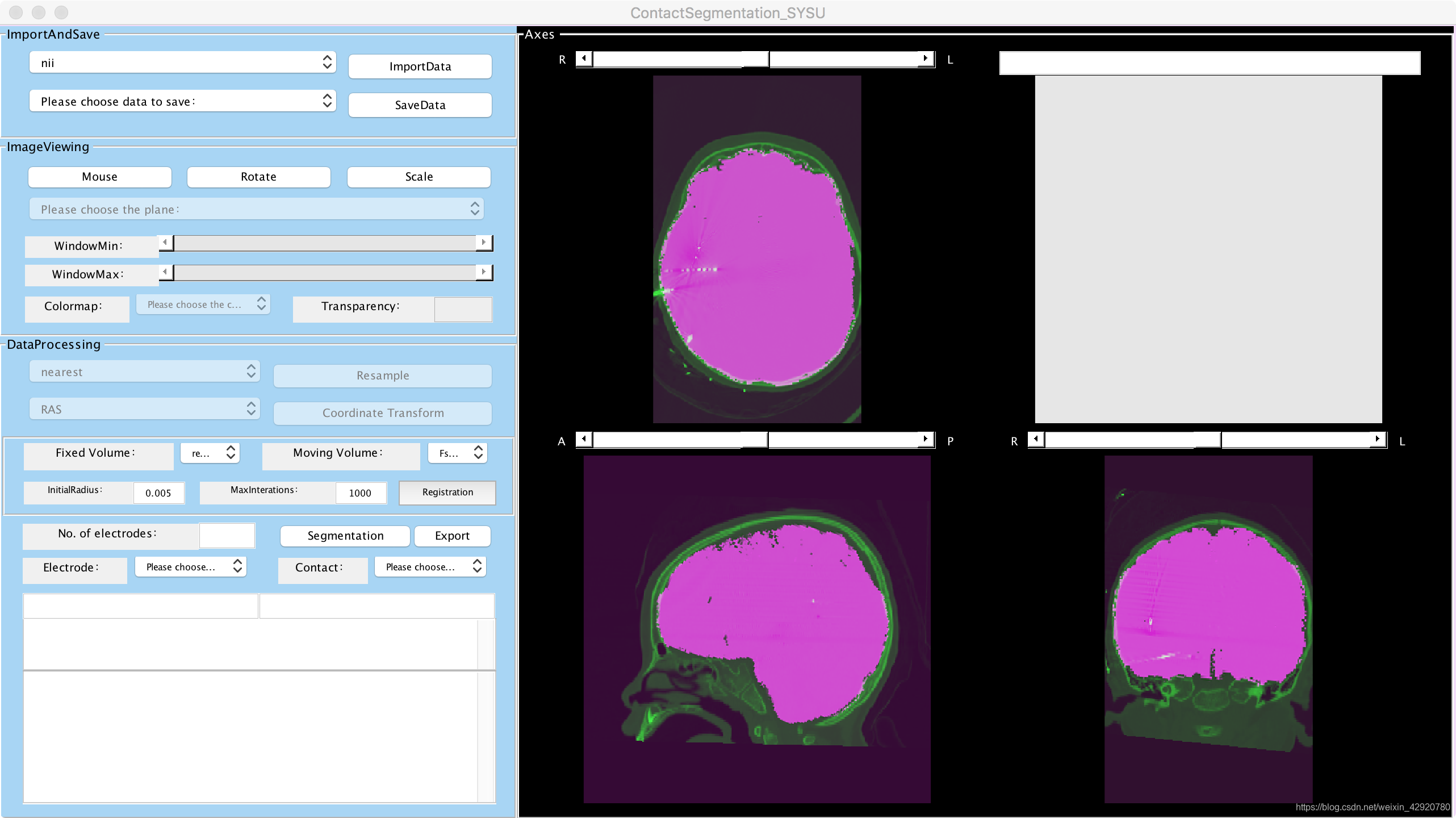Activate the Rotate viewing mode

(258, 177)
